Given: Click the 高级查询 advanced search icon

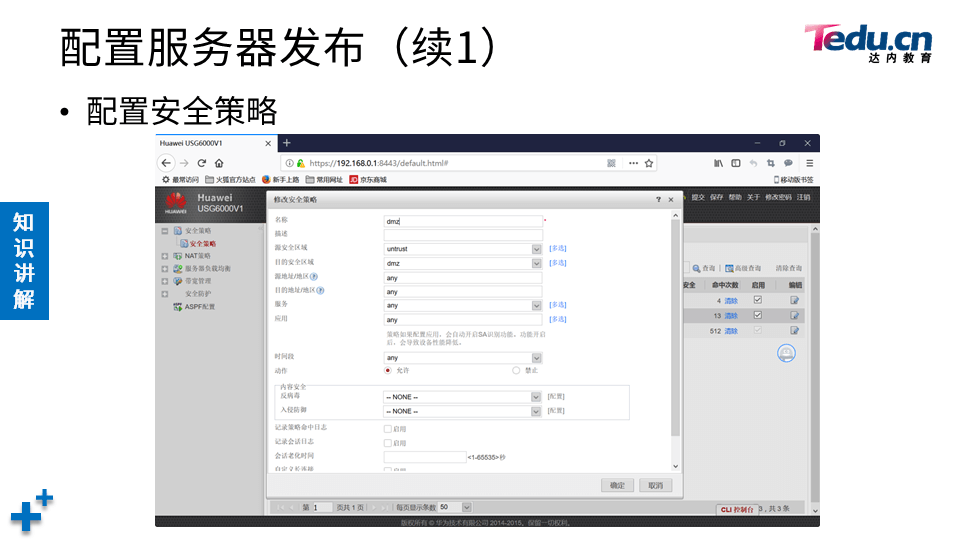Looking at the screenshot, I should click(x=729, y=268).
